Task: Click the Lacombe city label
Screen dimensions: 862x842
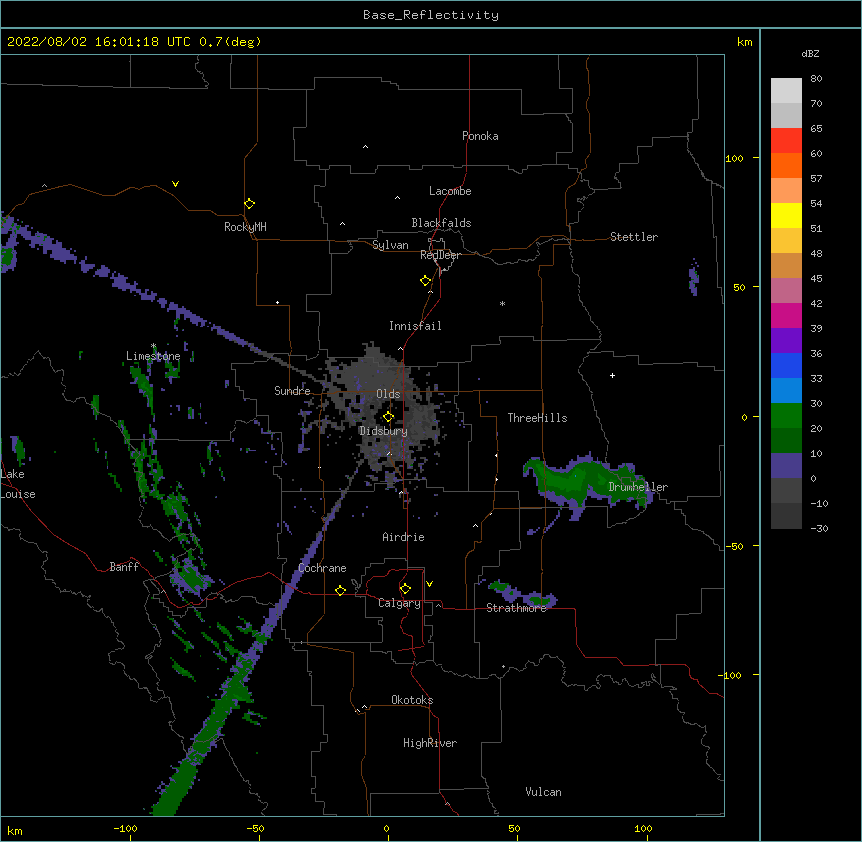Action: [x=450, y=191]
